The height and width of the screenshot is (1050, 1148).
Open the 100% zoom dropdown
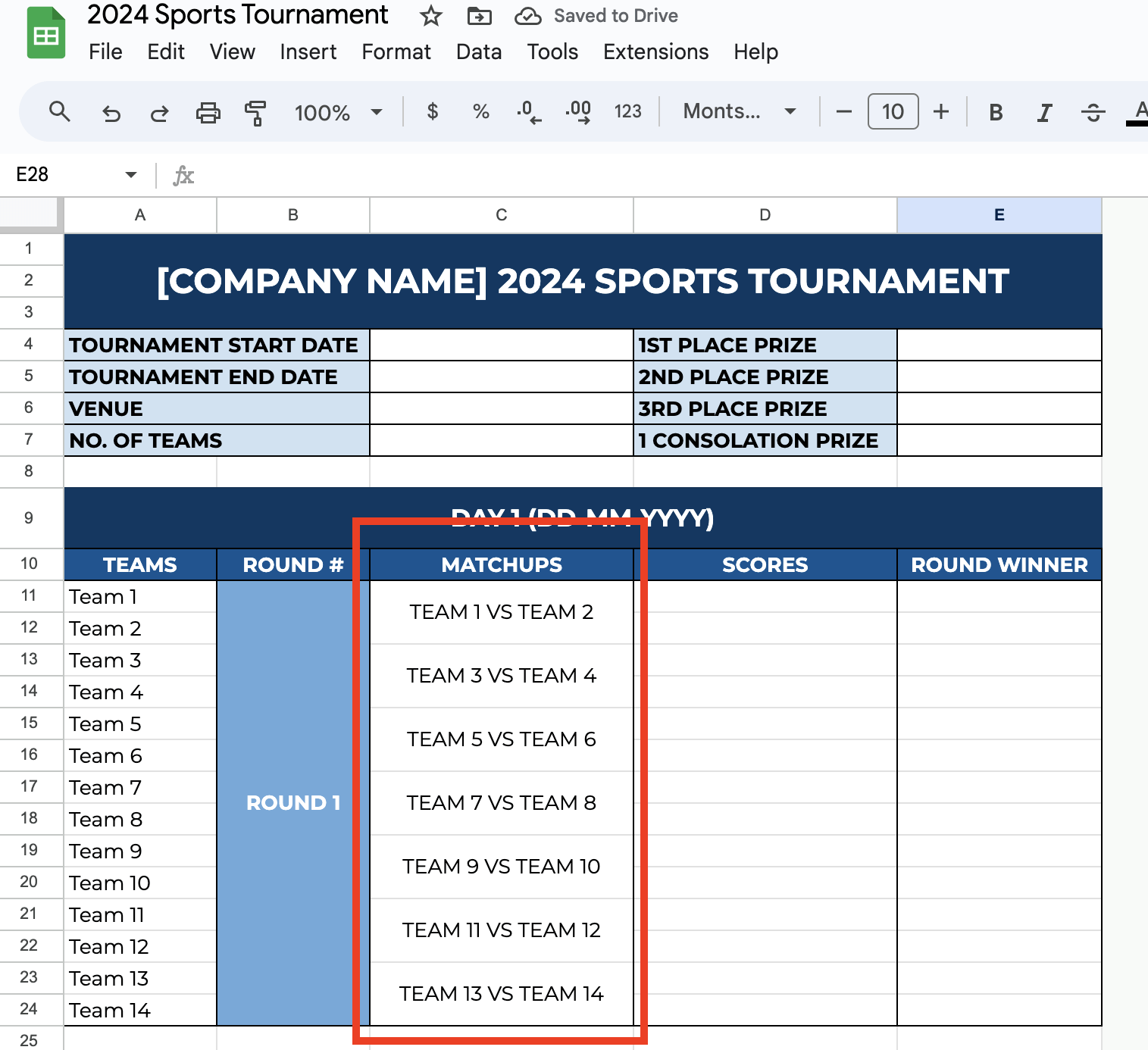338,113
